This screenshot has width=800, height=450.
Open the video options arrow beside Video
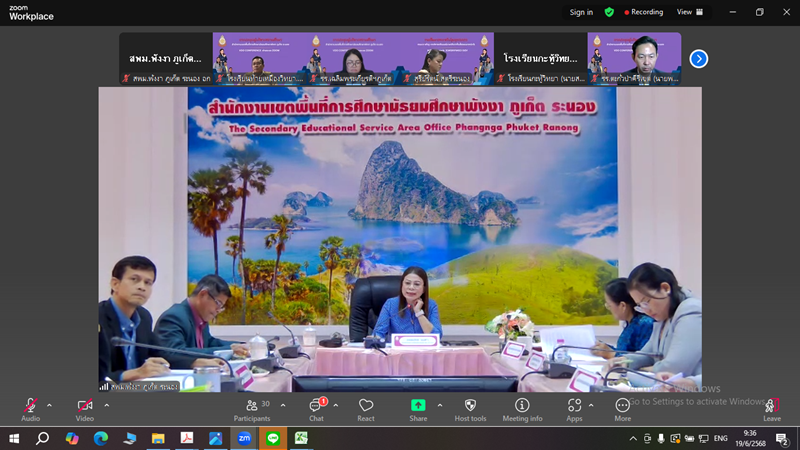pyautogui.click(x=107, y=406)
